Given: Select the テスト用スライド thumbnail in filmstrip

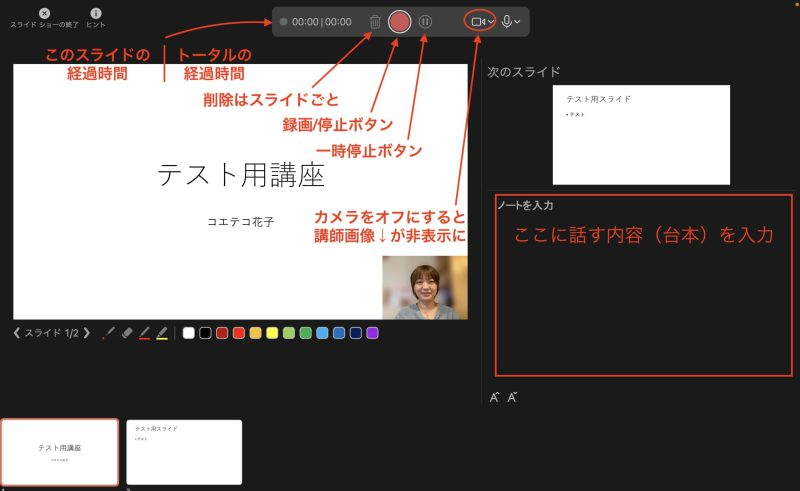Looking at the screenshot, I should [184, 452].
